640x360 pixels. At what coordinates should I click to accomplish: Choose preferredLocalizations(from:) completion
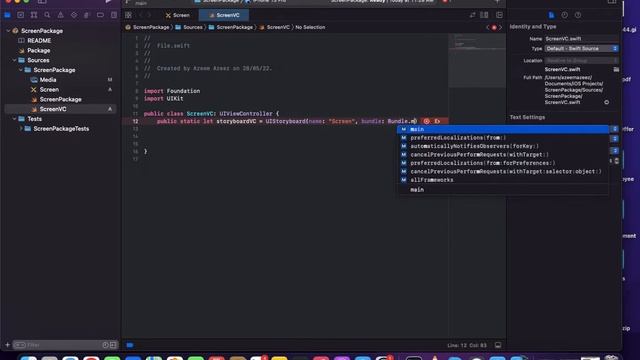click(x=503, y=138)
